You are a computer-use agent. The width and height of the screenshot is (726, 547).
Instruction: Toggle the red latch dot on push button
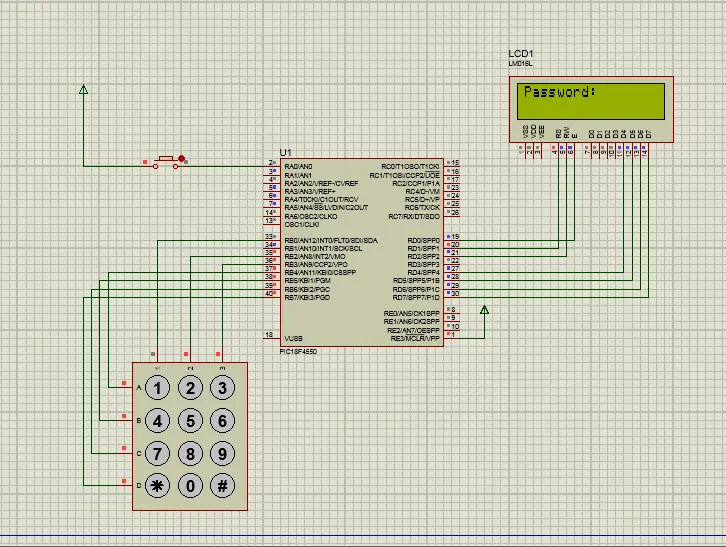pyautogui.click(x=182, y=158)
